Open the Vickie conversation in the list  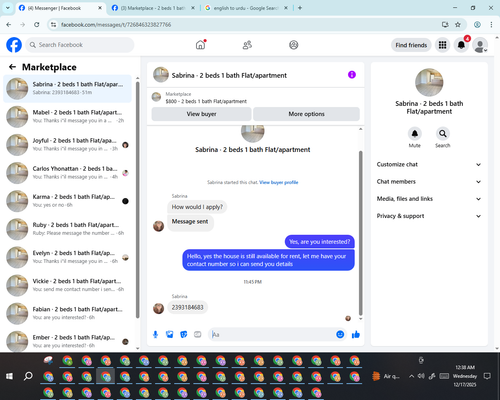pos(67,285)
